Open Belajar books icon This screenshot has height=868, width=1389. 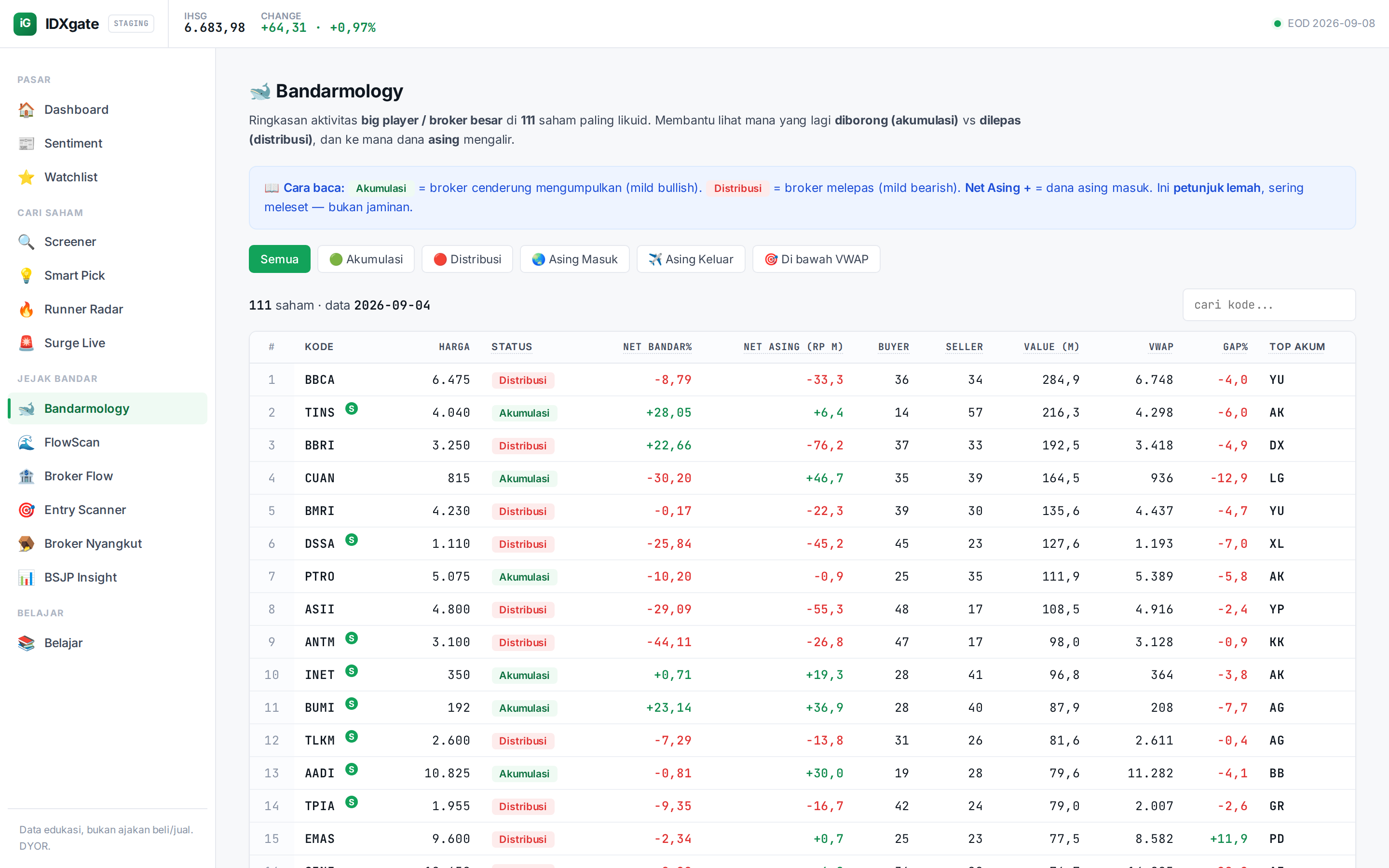pyautogui.click(x=27, y=643)
